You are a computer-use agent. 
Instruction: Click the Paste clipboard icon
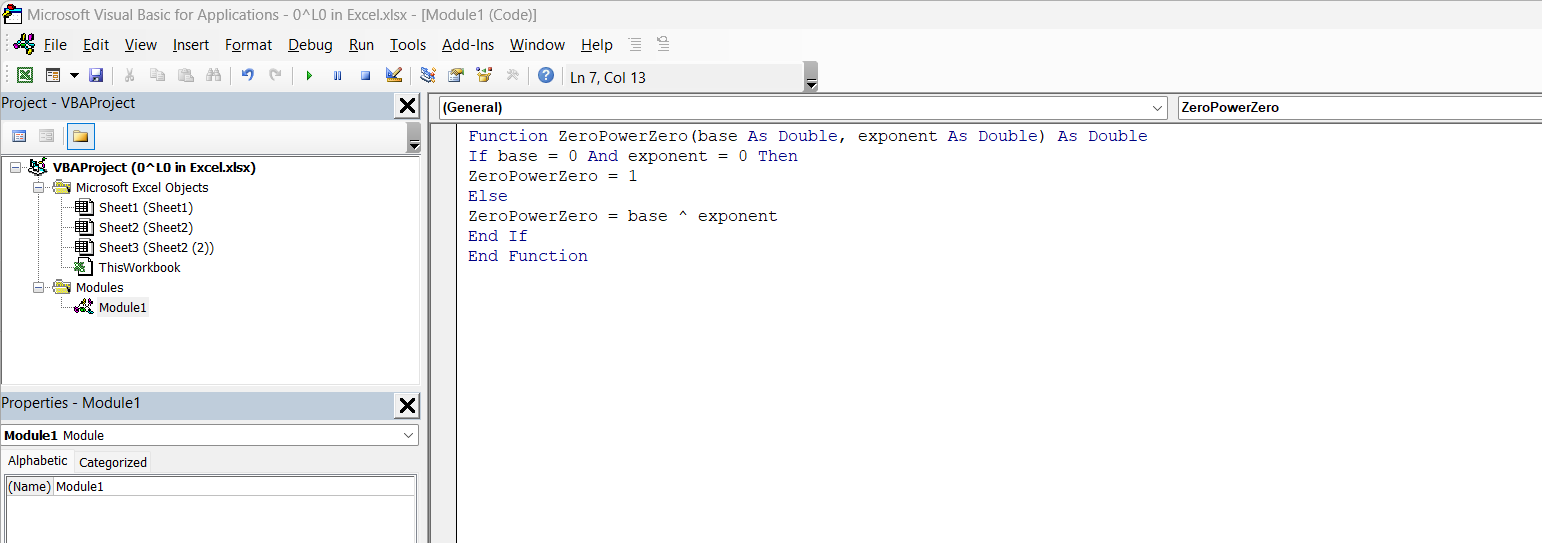(185, 76)
